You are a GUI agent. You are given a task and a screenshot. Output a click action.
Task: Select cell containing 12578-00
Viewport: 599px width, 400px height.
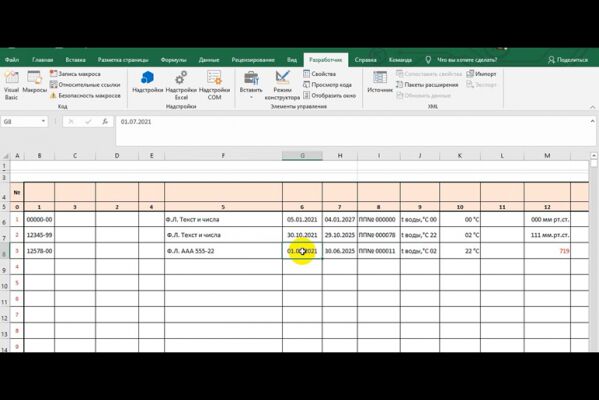point(39,251)
